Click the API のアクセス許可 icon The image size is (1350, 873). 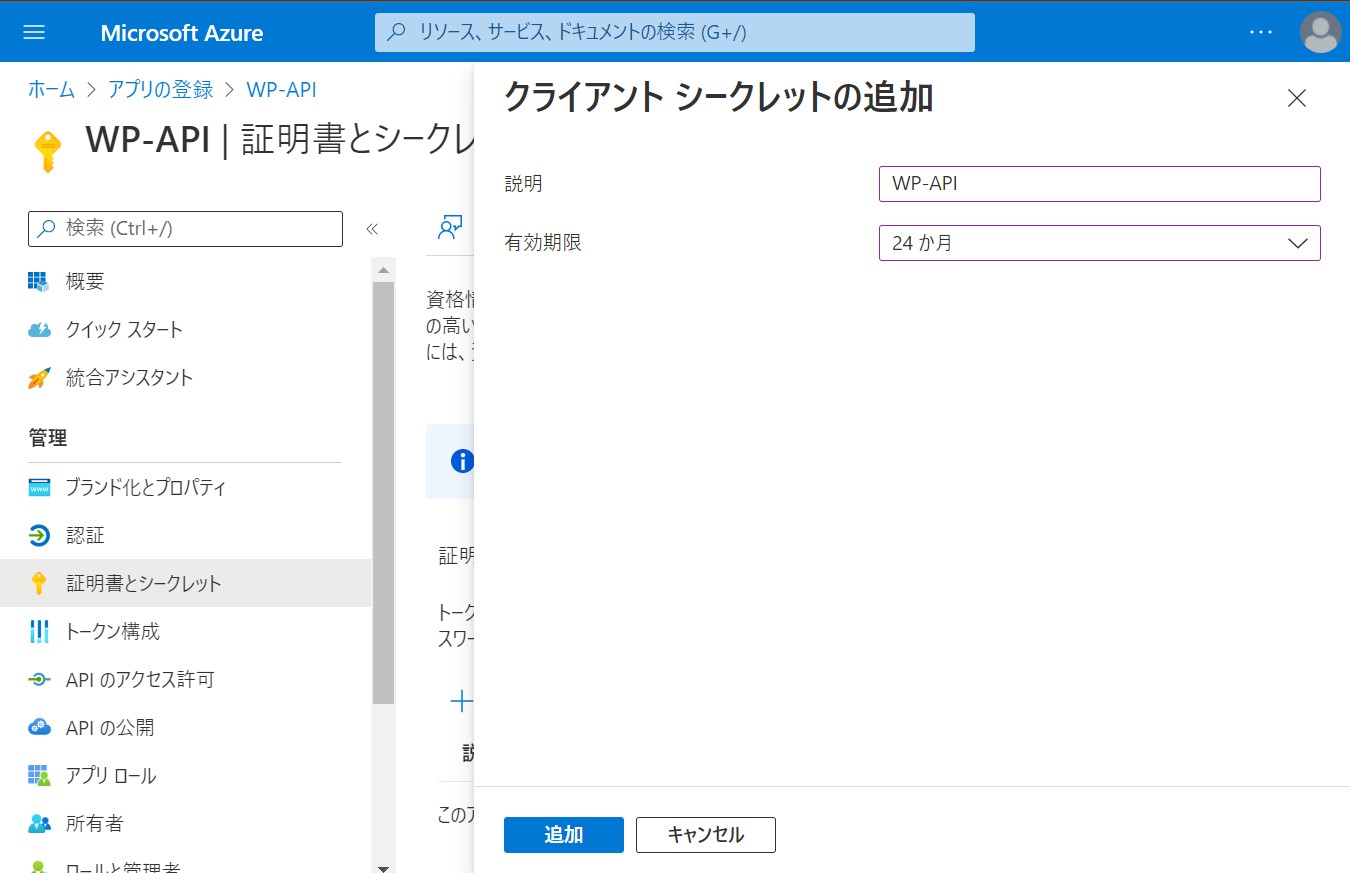(x=39, y=680)
